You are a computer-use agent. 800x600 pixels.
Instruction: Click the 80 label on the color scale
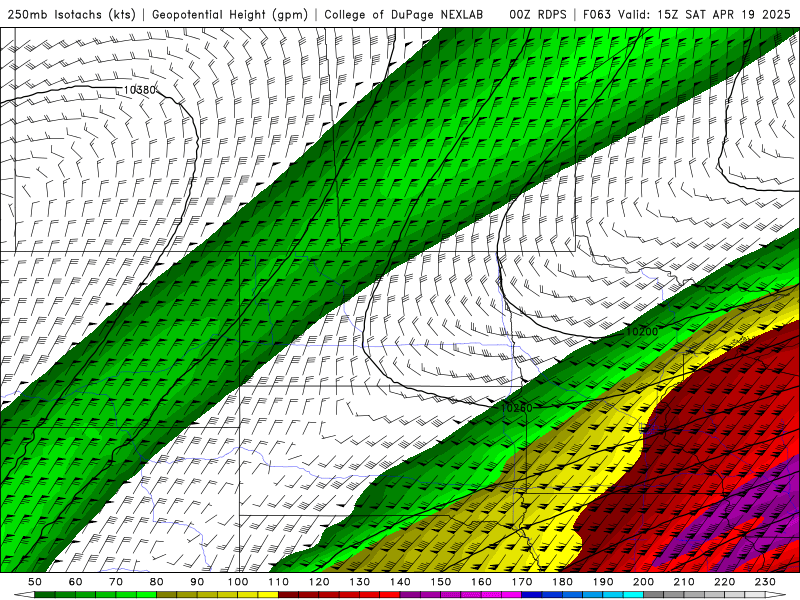click(x=157, y=582)
